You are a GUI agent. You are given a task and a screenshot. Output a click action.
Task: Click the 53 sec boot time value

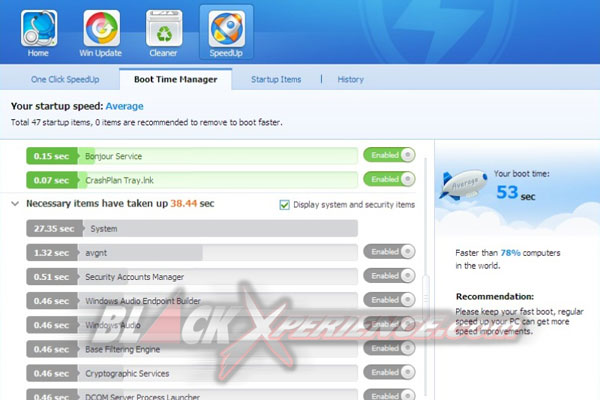(x=515, y=193)
